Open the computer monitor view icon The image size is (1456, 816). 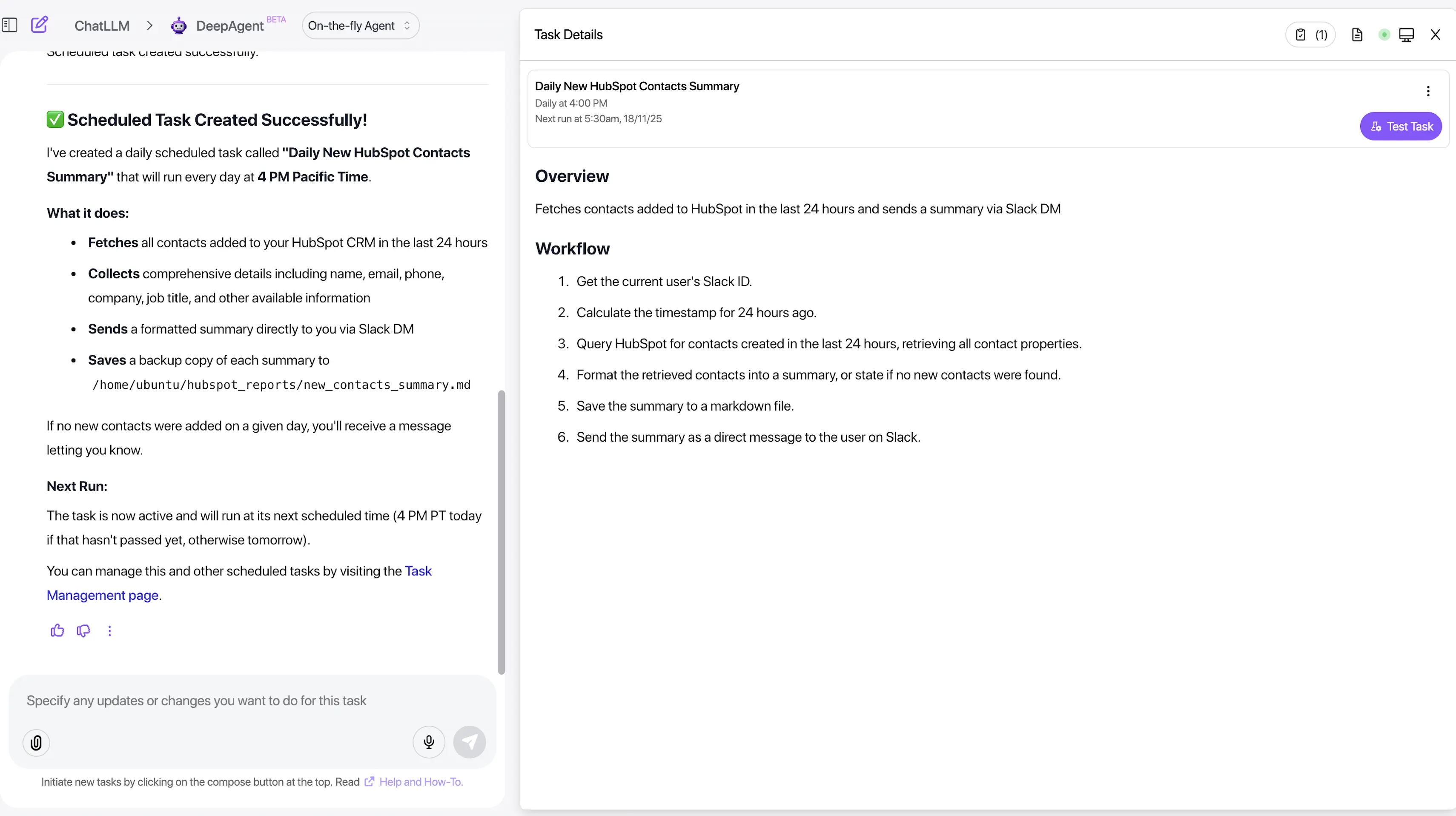[1407, 34]
